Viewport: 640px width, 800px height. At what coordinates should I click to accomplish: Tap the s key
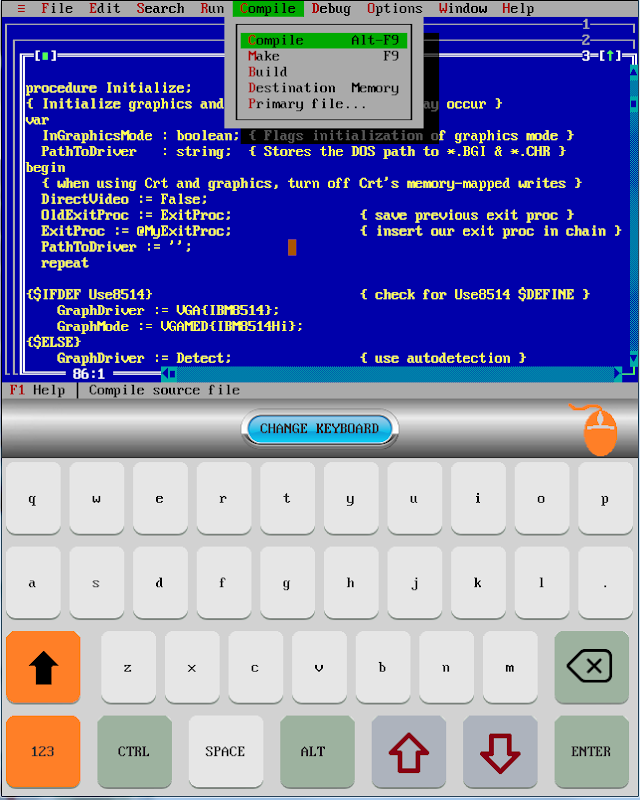click(x=96, y=583)
